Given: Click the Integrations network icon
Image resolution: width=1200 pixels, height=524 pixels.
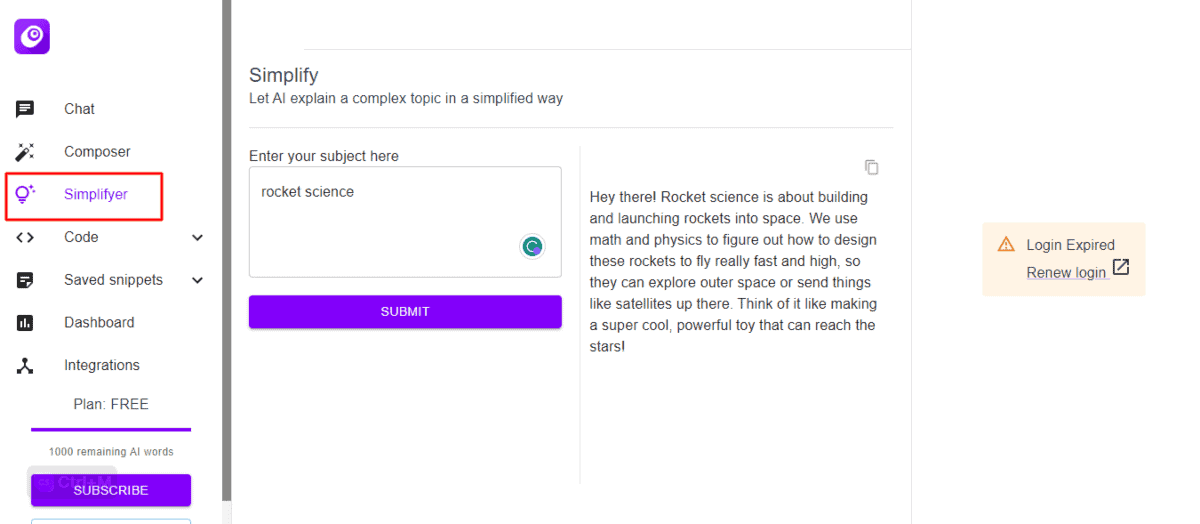Looking at the screenshot, I should [x=25, y=366].
